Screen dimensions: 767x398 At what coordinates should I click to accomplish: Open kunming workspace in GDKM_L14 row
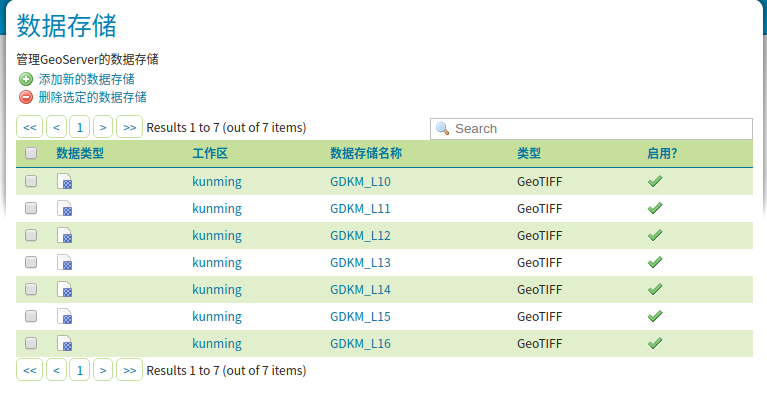click(217, 289)
